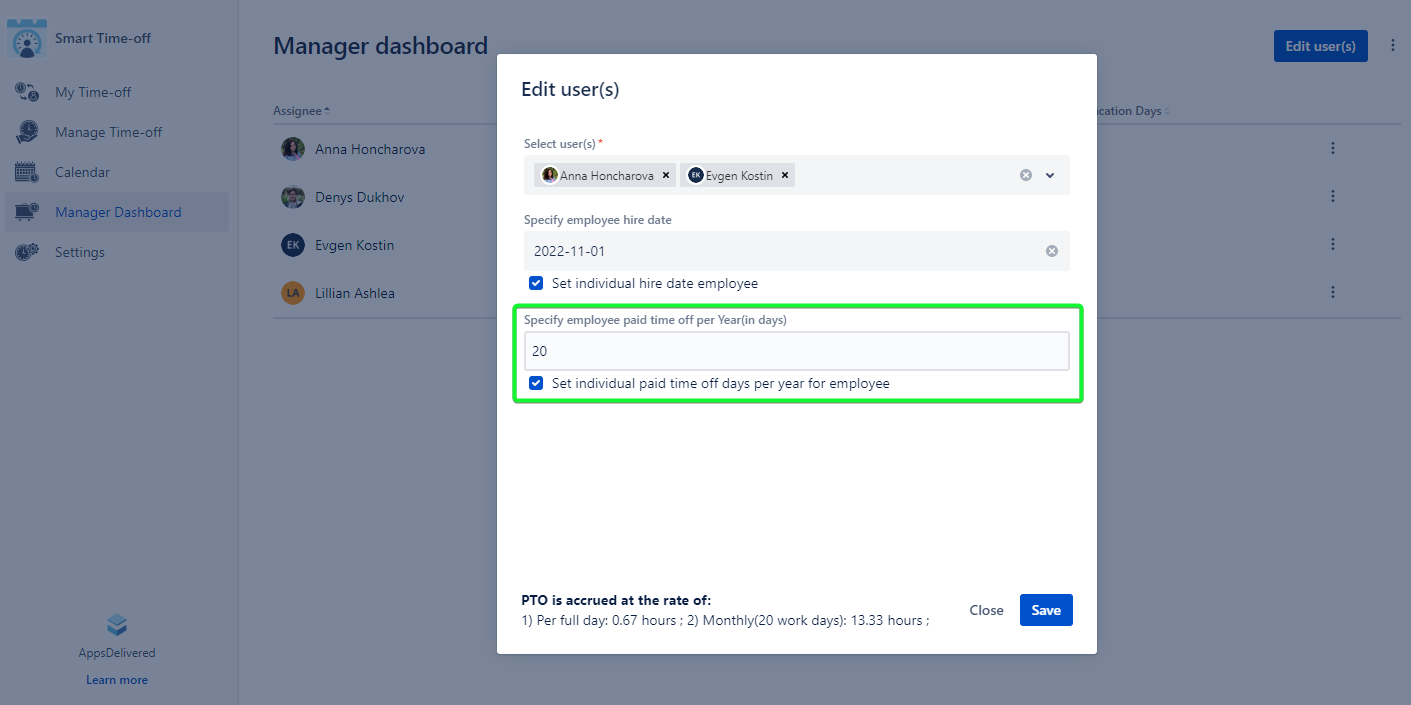
Task: Click the paid time off days field
Action: point(796,351)
